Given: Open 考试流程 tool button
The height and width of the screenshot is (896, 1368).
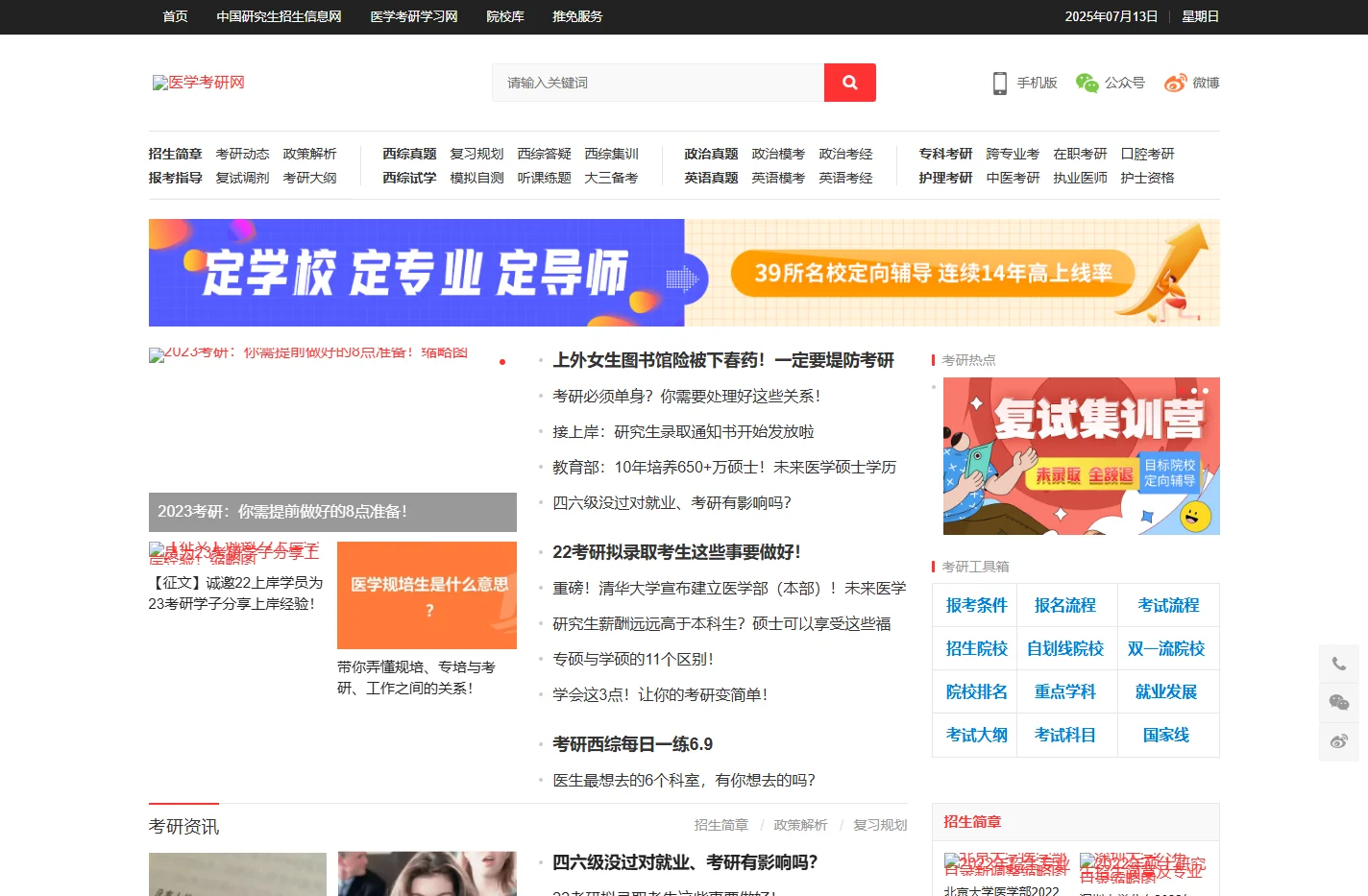Looking at the screenshot, I should click(1168, 605).
